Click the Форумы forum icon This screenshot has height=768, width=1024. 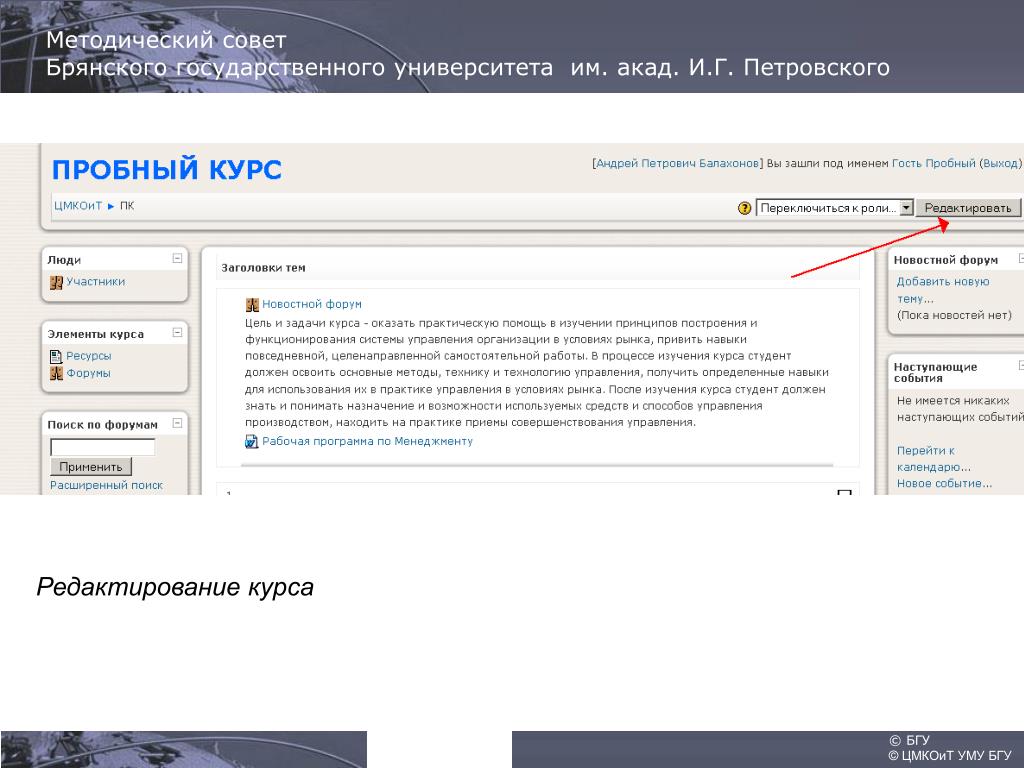[x=56, y=374]
